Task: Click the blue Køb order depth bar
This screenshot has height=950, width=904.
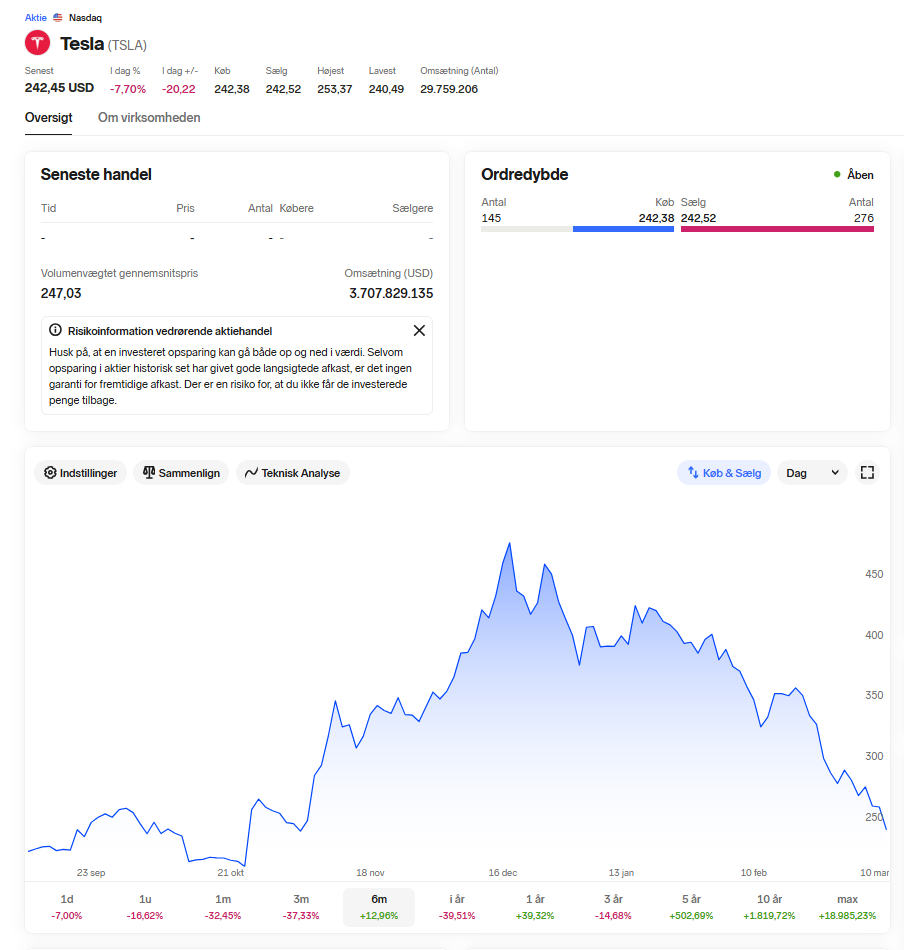Action: 623,229
